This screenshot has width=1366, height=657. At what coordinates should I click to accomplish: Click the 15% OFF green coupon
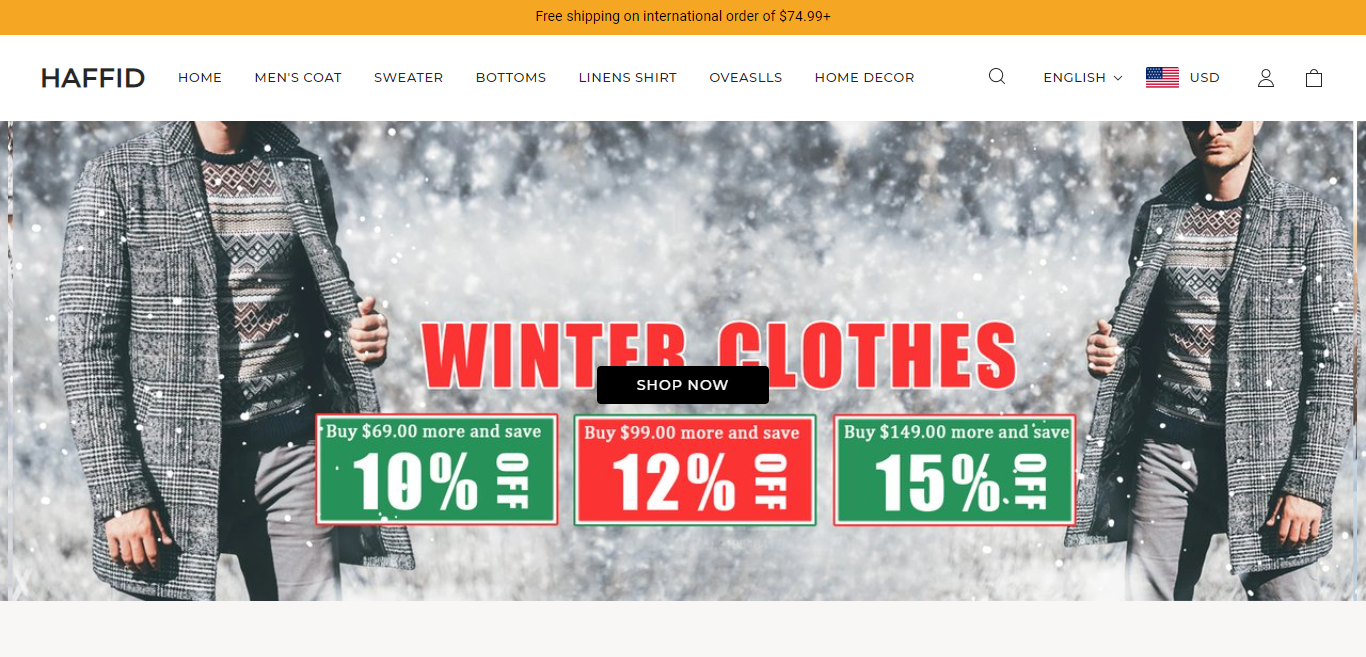click(x=955, y=470)
